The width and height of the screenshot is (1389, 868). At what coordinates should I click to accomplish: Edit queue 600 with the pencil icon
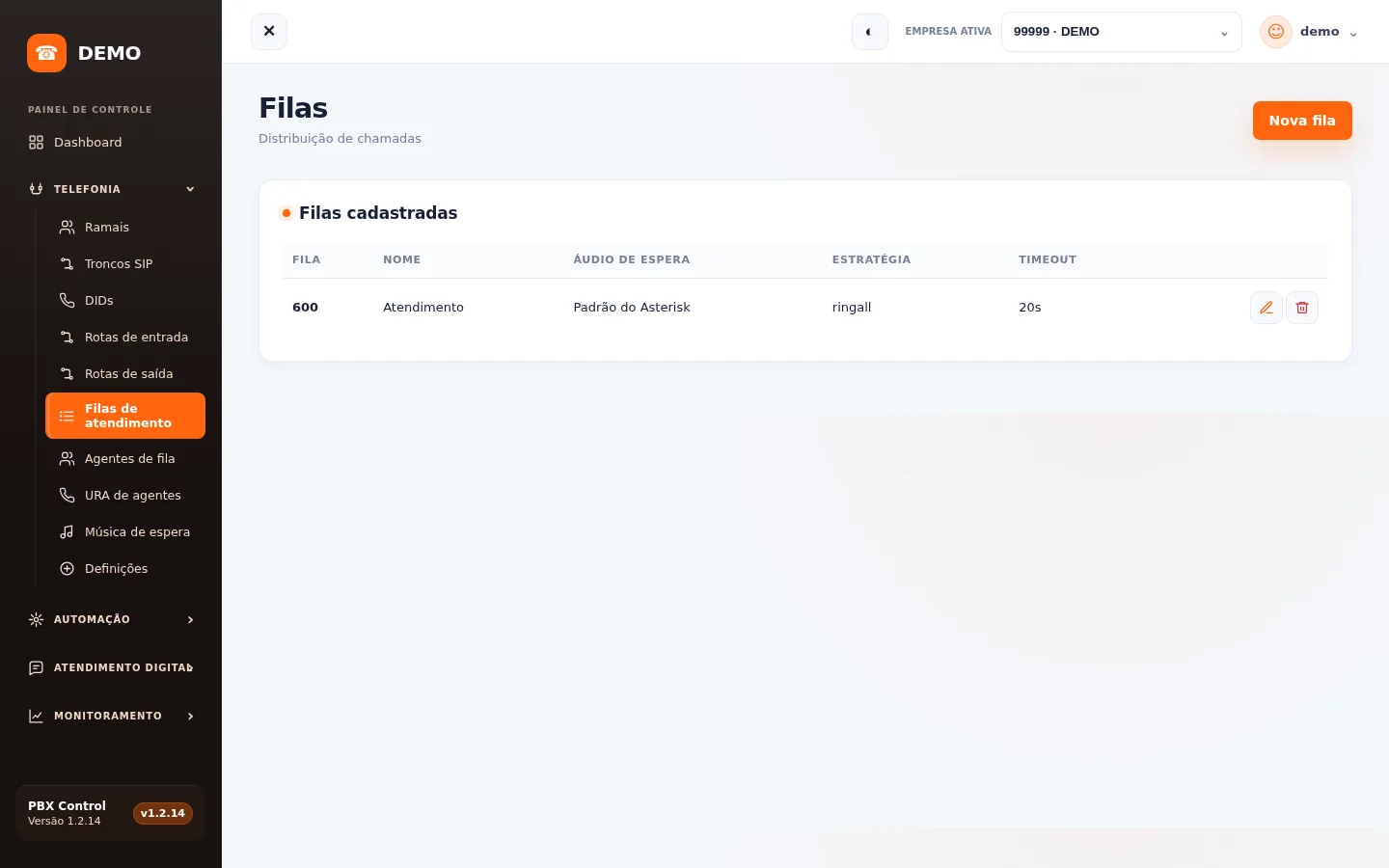tap(1266, 308)
